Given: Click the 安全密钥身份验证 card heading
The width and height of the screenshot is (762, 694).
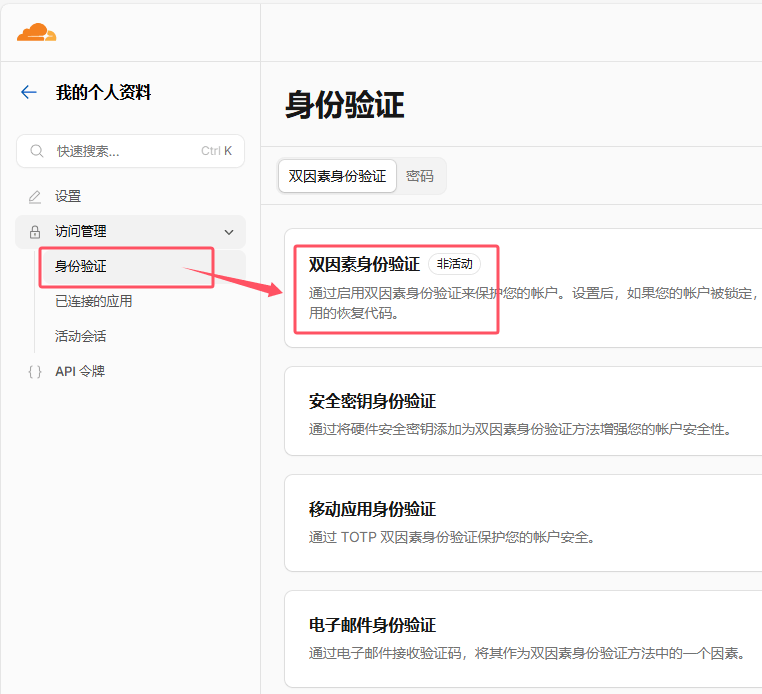Looking at the screenshot, I should (x=372, y=401).
